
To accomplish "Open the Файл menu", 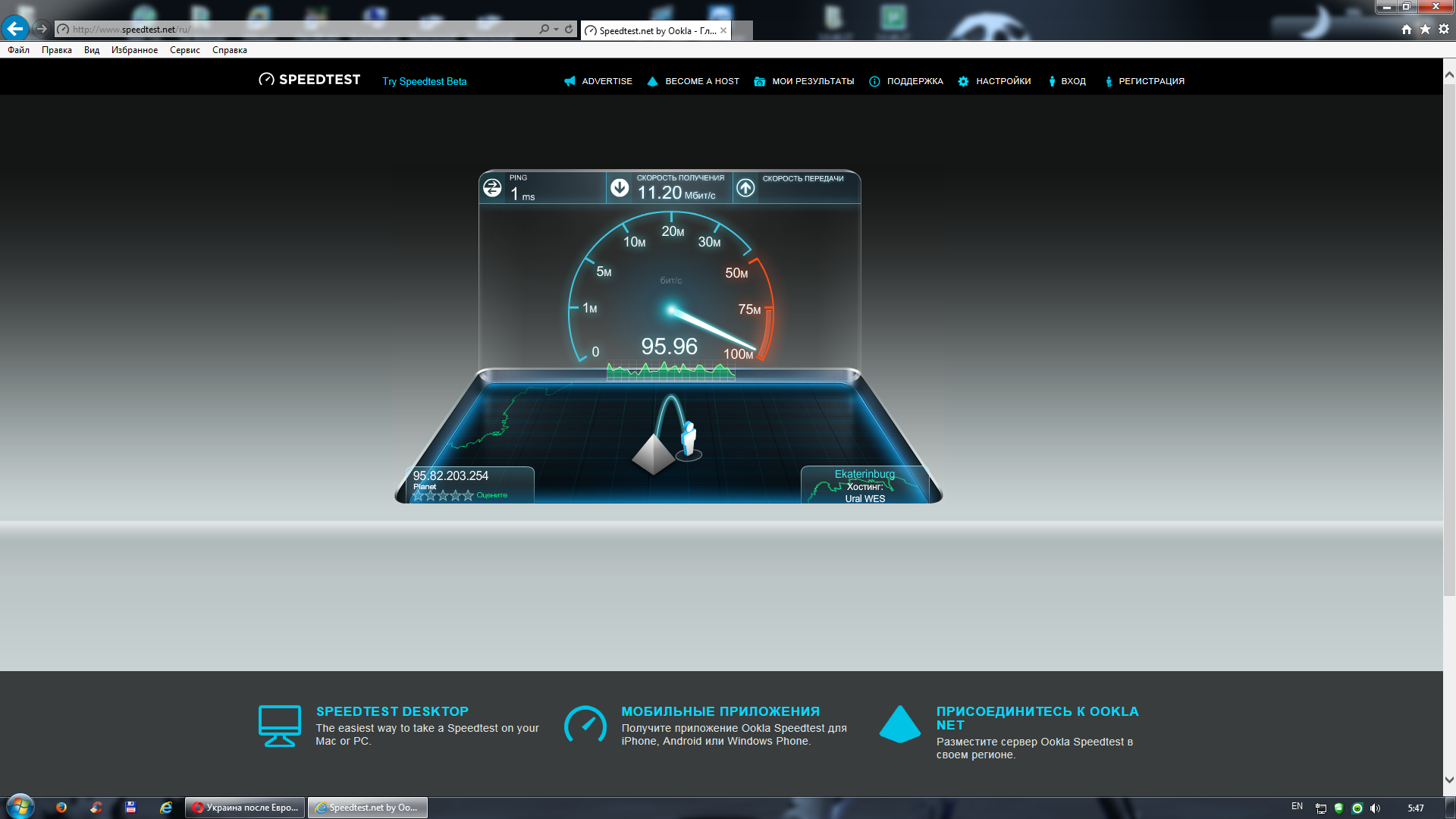I will click(18, 50).
